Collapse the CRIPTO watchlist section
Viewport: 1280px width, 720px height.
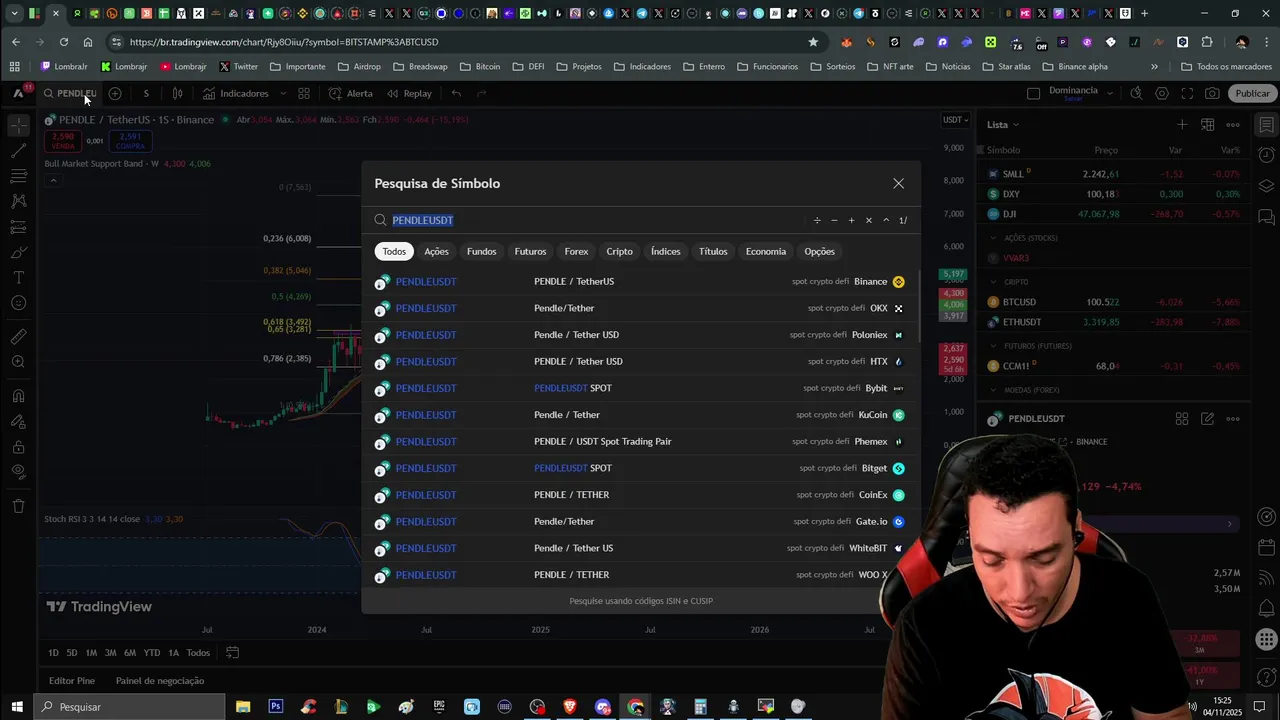(x=994, y=282)
